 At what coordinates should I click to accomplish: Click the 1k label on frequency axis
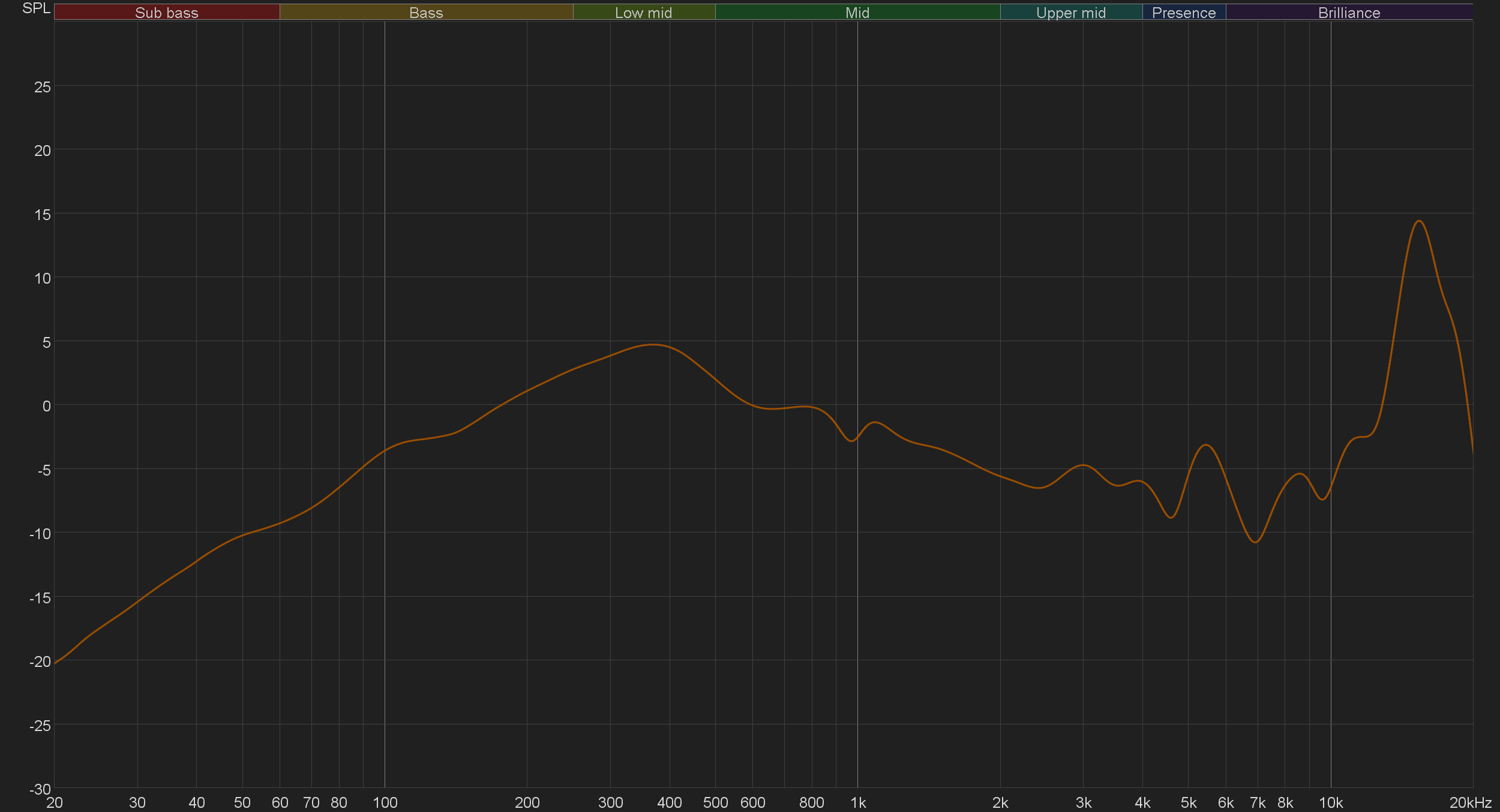[x=857, y=802]
